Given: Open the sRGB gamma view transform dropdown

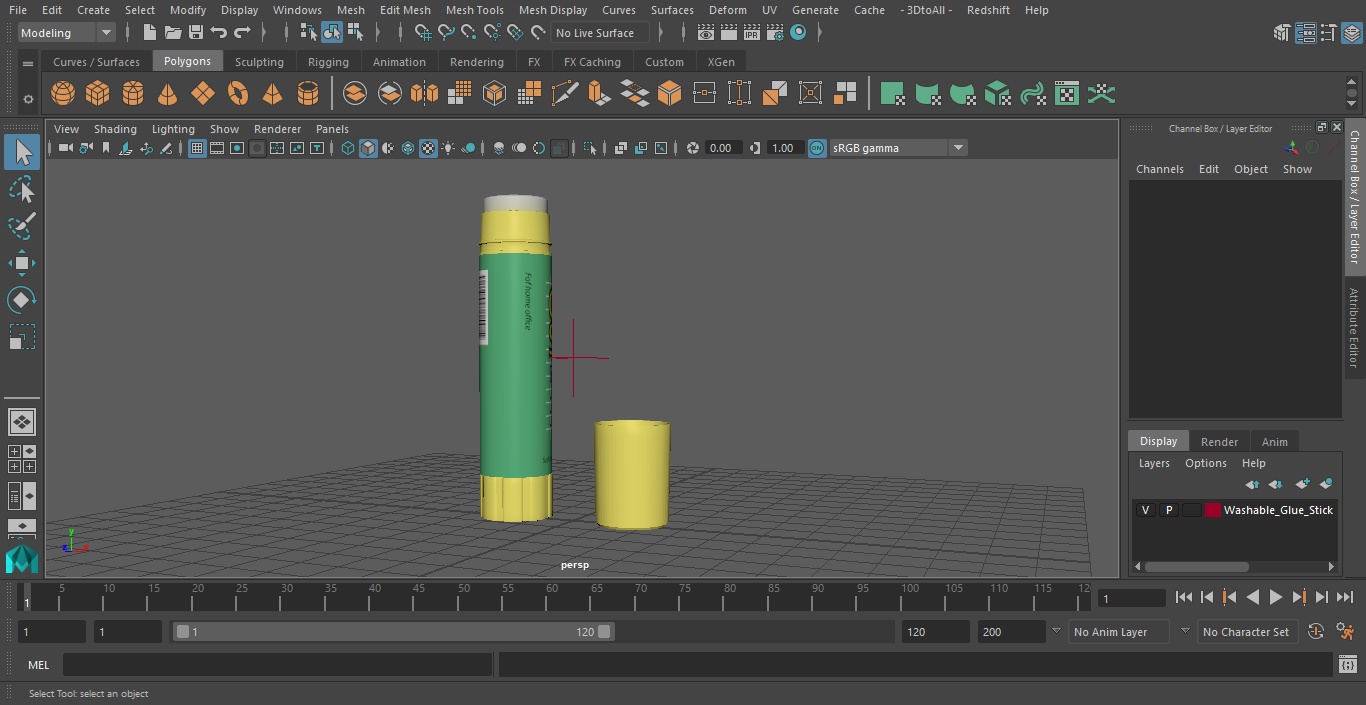Looking at the screenshot, I should pos(898,148).
